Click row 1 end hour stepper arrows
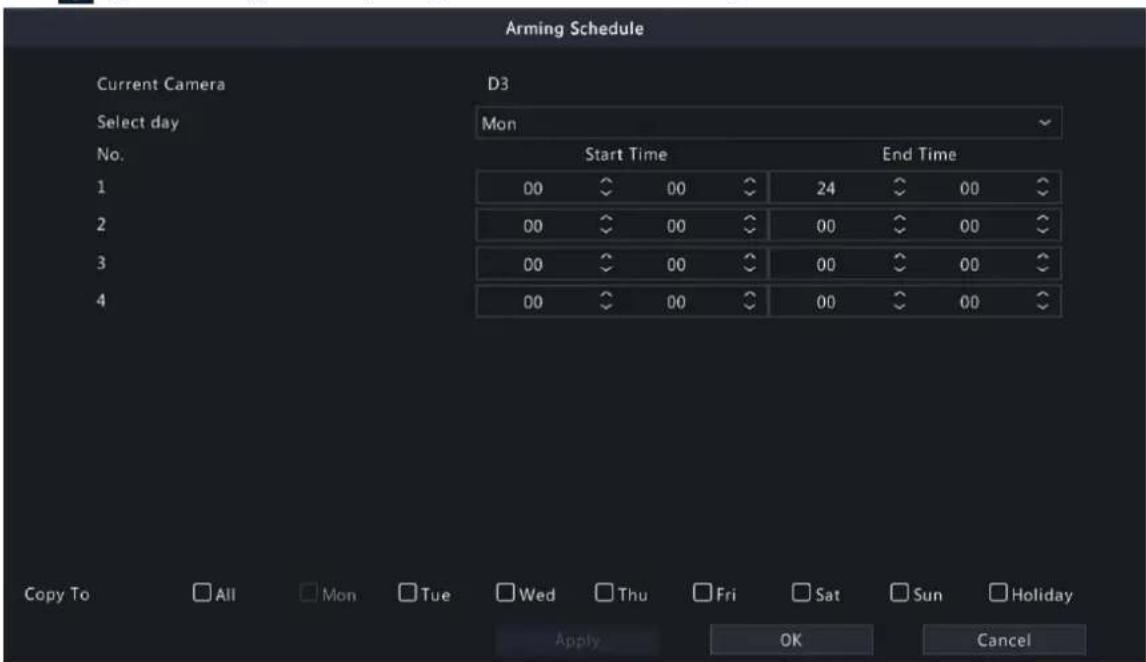Viewport: 1146px width, 662px height. tap(900, 188)
